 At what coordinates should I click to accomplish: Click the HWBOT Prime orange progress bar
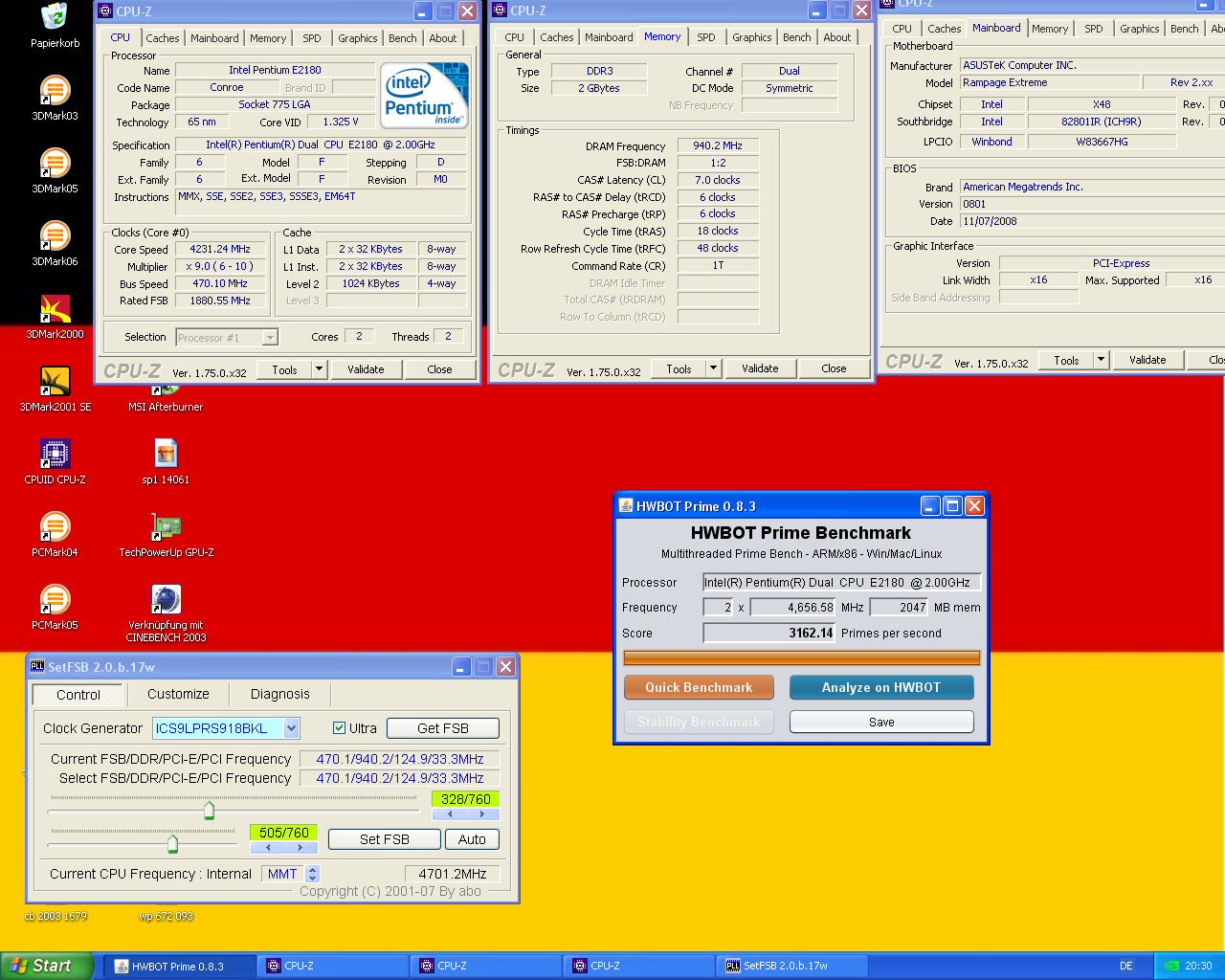[802, 657]
